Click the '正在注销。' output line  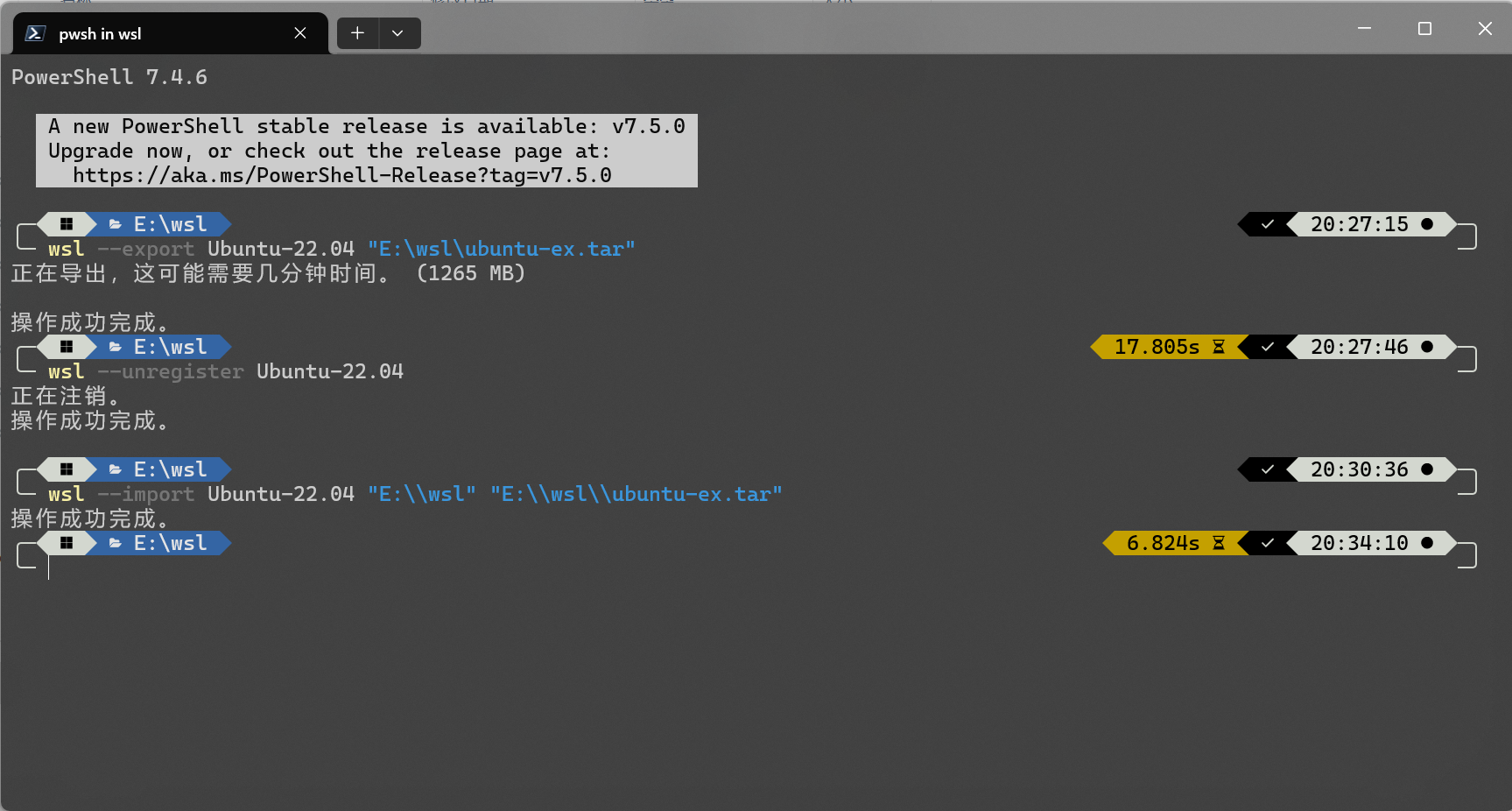tap(66, 396)
